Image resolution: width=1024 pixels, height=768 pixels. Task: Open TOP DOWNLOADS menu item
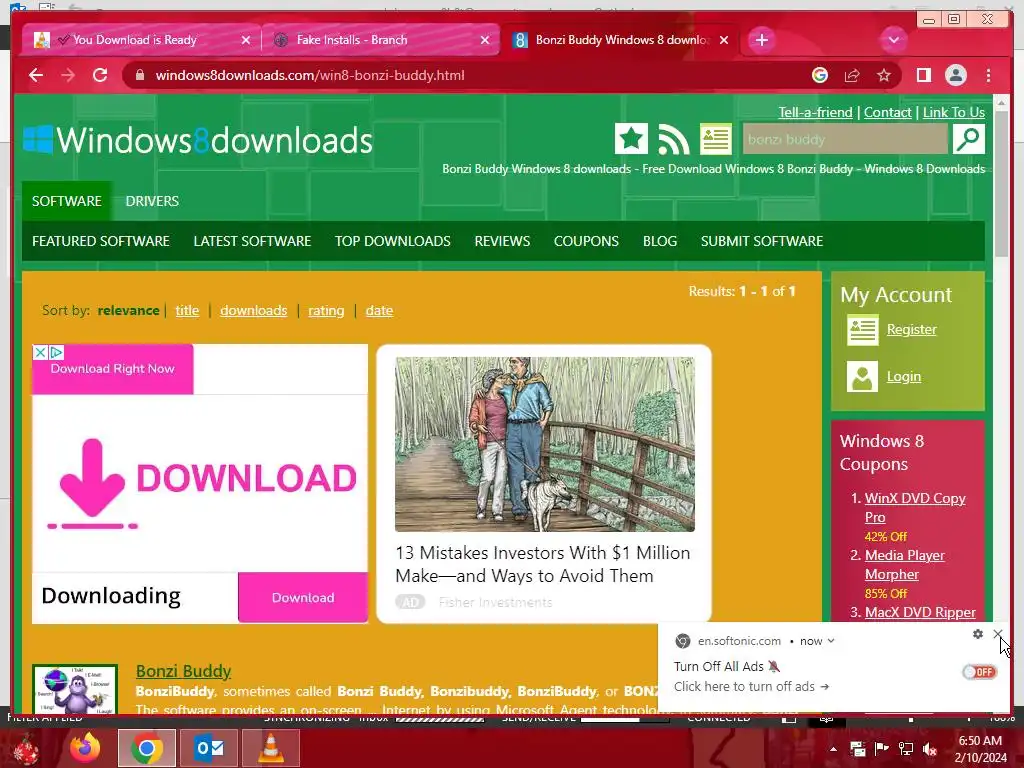[x=392, y=241]
